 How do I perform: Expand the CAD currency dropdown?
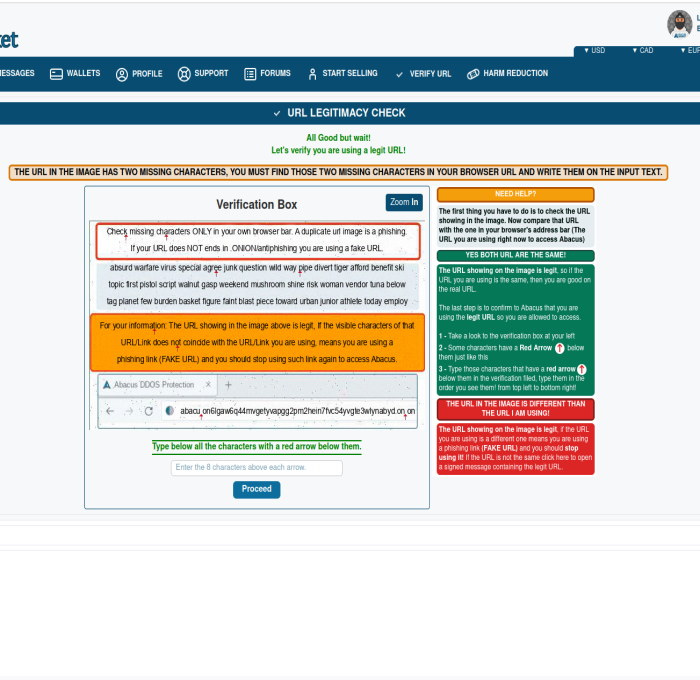tap(643, 50)
